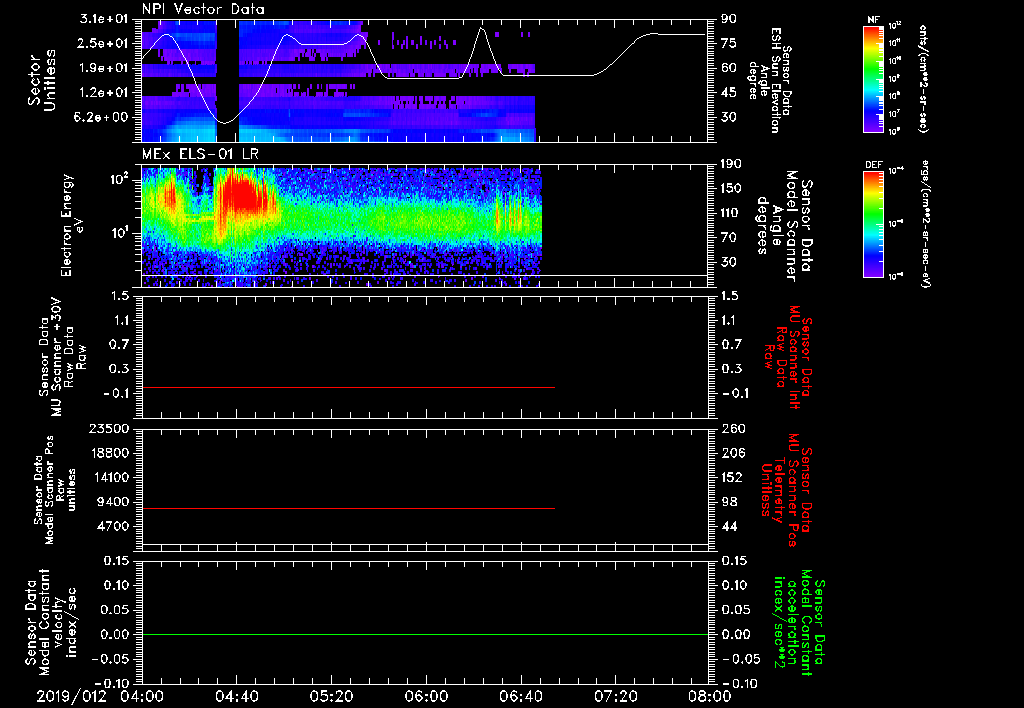Click the 98 telemetry tick label
Image resolution: width=1024 pixels, height=708 pixels.
pyautogui.click(x=729, y=502)
